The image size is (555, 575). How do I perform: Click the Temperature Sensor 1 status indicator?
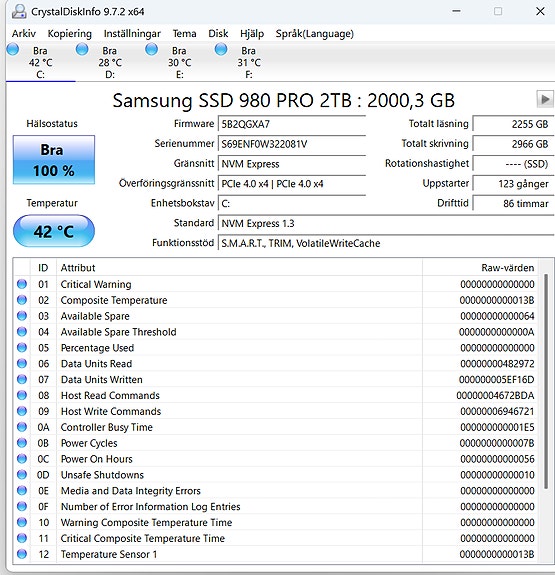point(22,554)
